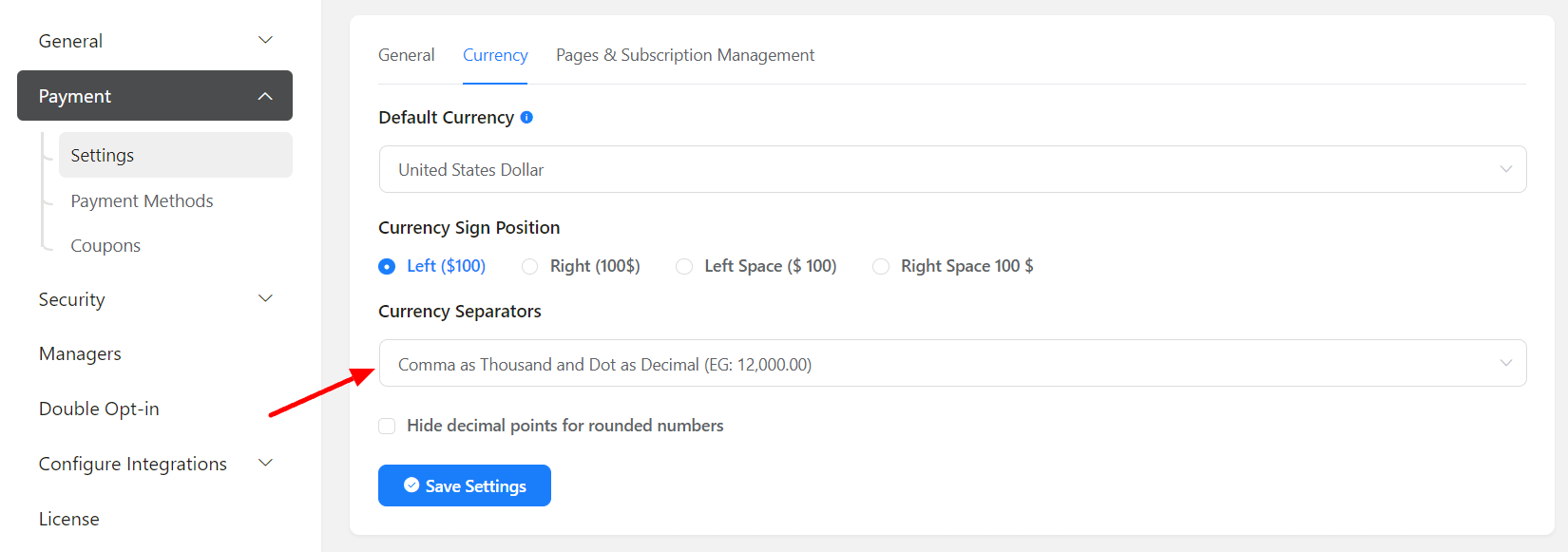Image resolution: width=1568 pixels, height=552 pixels.
Task: Go to Managers settings
Action: tap(80, 353)
